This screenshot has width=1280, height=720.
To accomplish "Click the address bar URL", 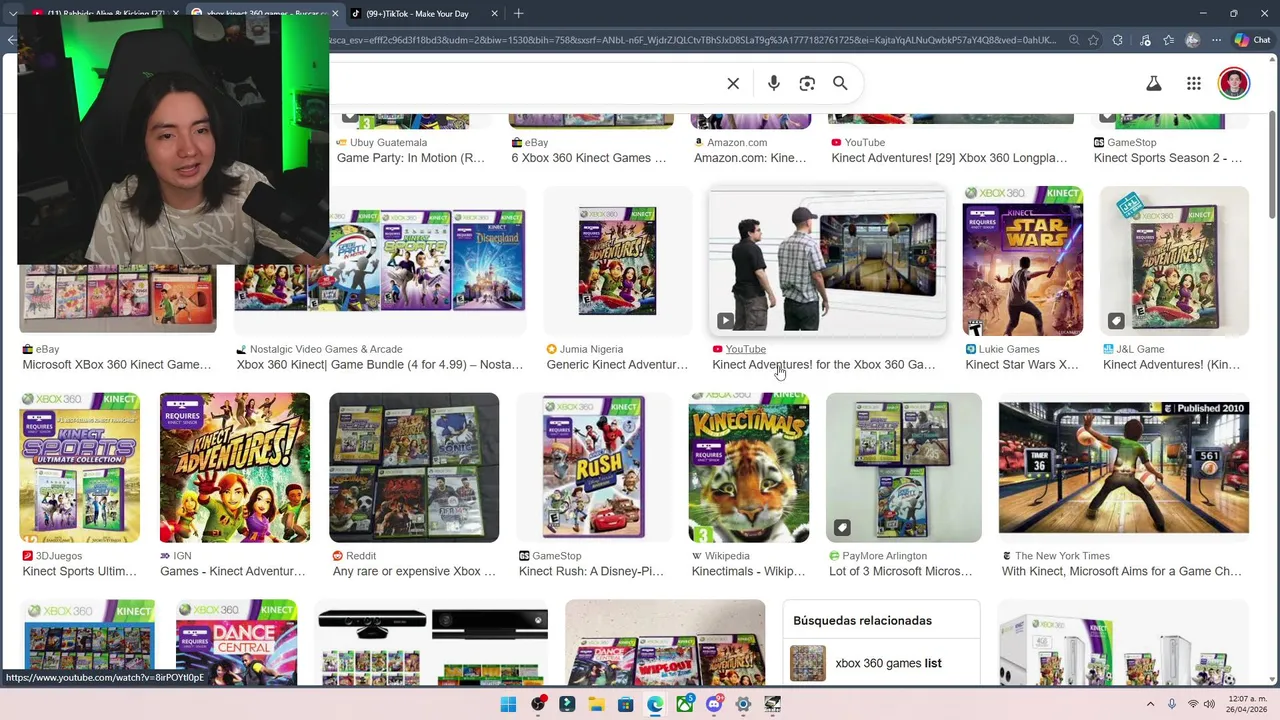I will [692, 40].
